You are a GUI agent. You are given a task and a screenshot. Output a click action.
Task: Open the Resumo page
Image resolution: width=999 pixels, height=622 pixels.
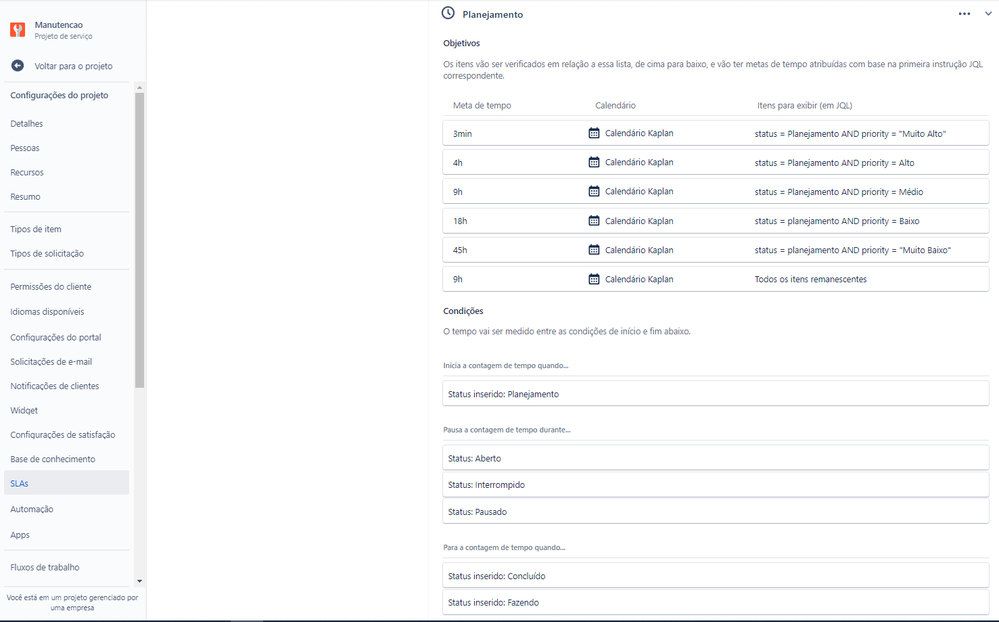point(25,196)
